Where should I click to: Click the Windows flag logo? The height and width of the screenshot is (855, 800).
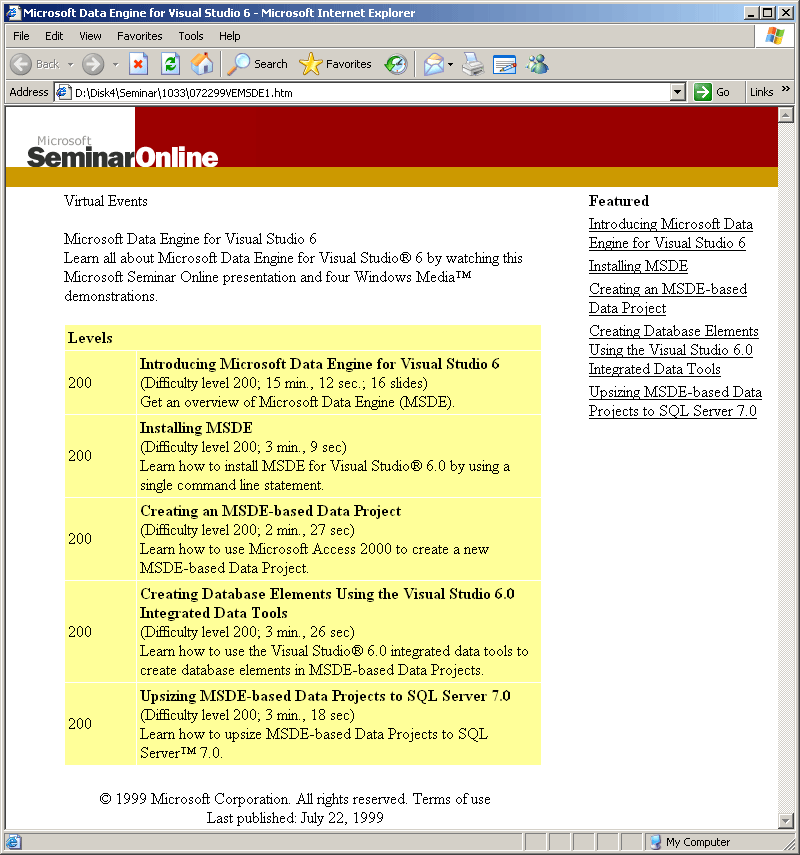coord(774,36)
